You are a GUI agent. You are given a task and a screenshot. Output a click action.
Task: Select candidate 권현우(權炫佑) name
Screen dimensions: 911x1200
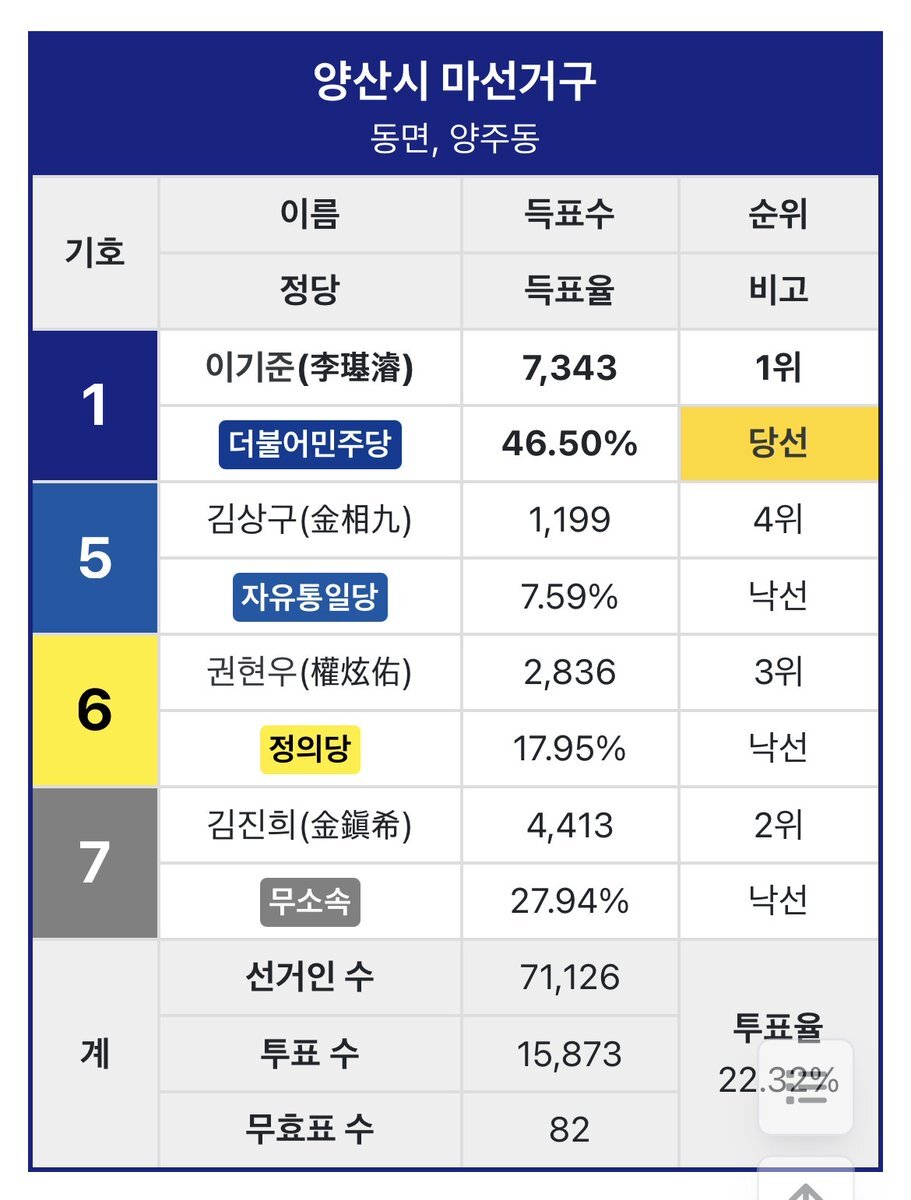point(310,673)
